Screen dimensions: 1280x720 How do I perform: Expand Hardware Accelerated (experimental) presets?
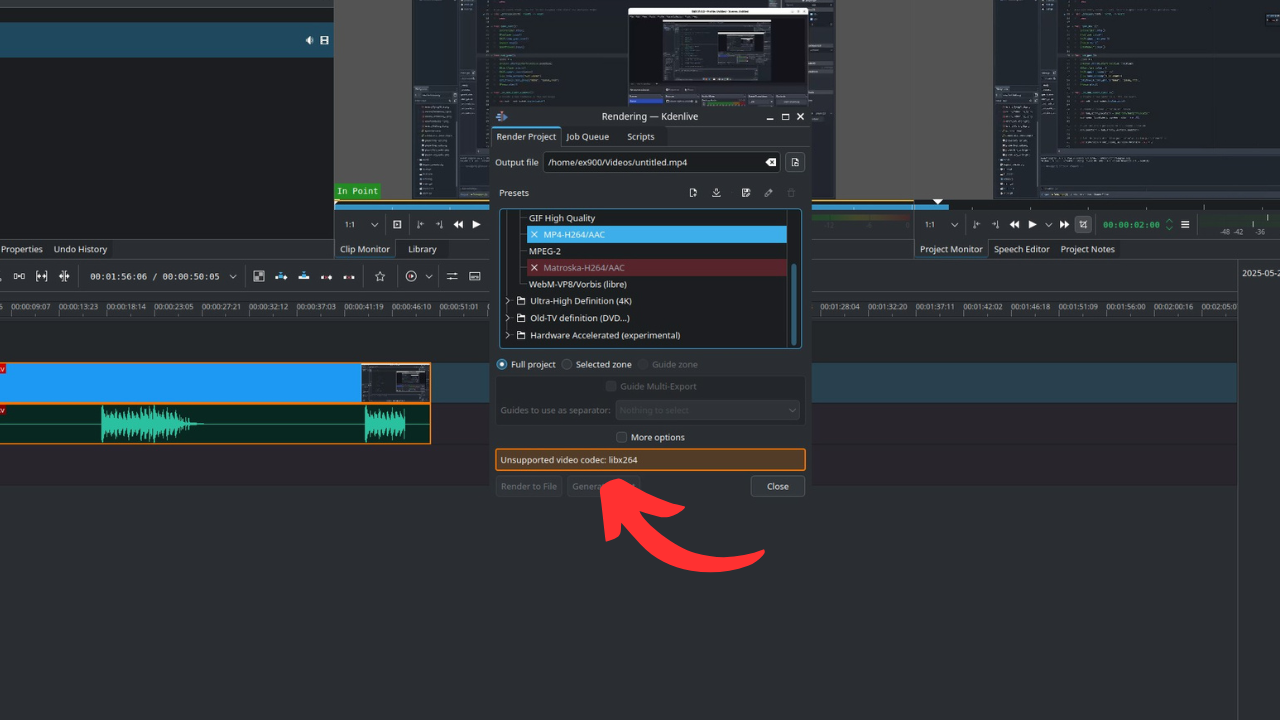point(508,335)
